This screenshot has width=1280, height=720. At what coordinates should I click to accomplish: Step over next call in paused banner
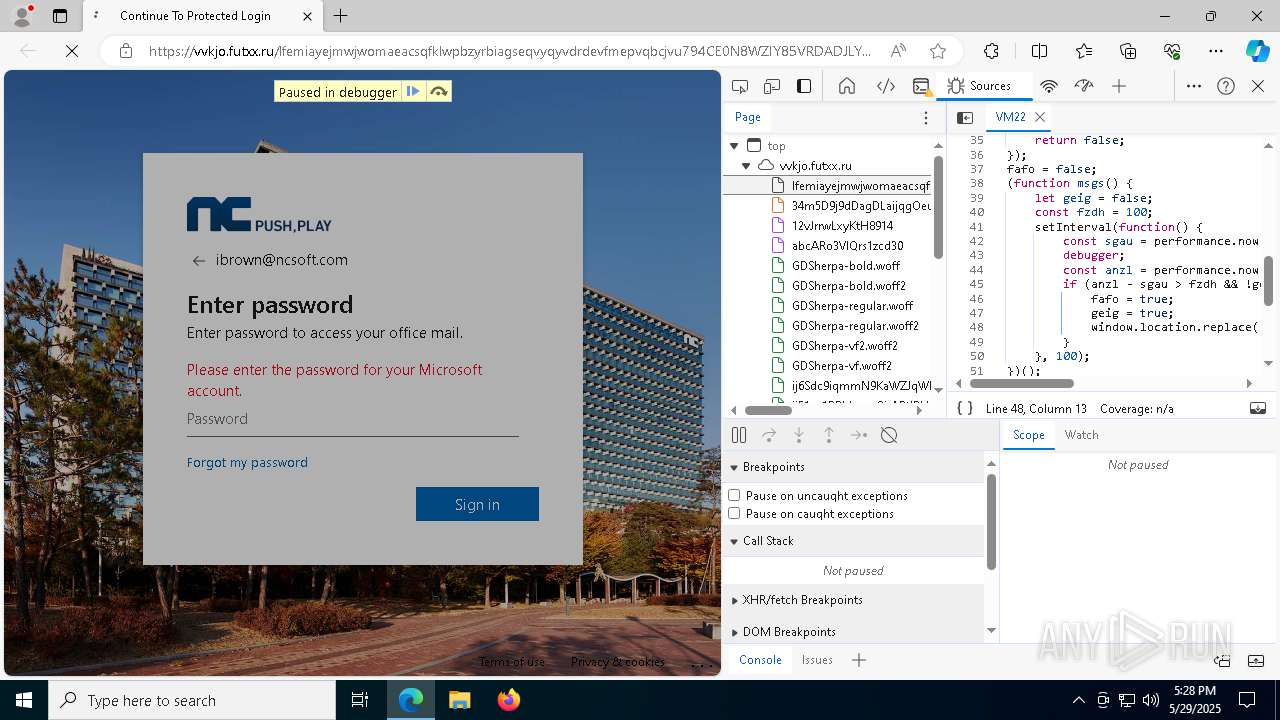(438, 92)
